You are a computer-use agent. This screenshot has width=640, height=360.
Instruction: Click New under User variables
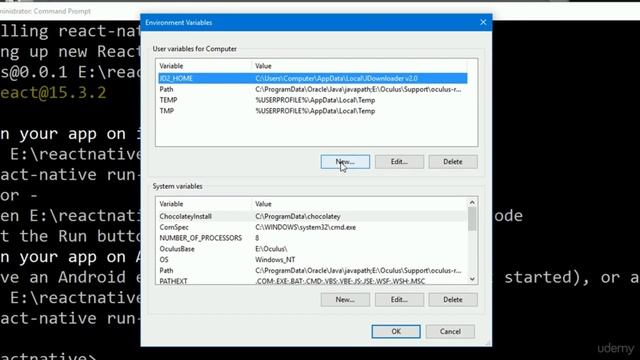point(345,162)
